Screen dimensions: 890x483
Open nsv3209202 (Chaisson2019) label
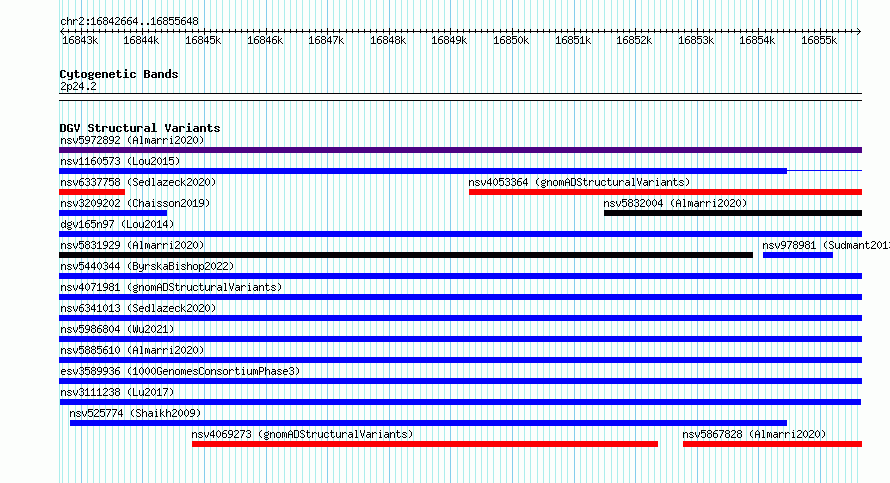135,203
